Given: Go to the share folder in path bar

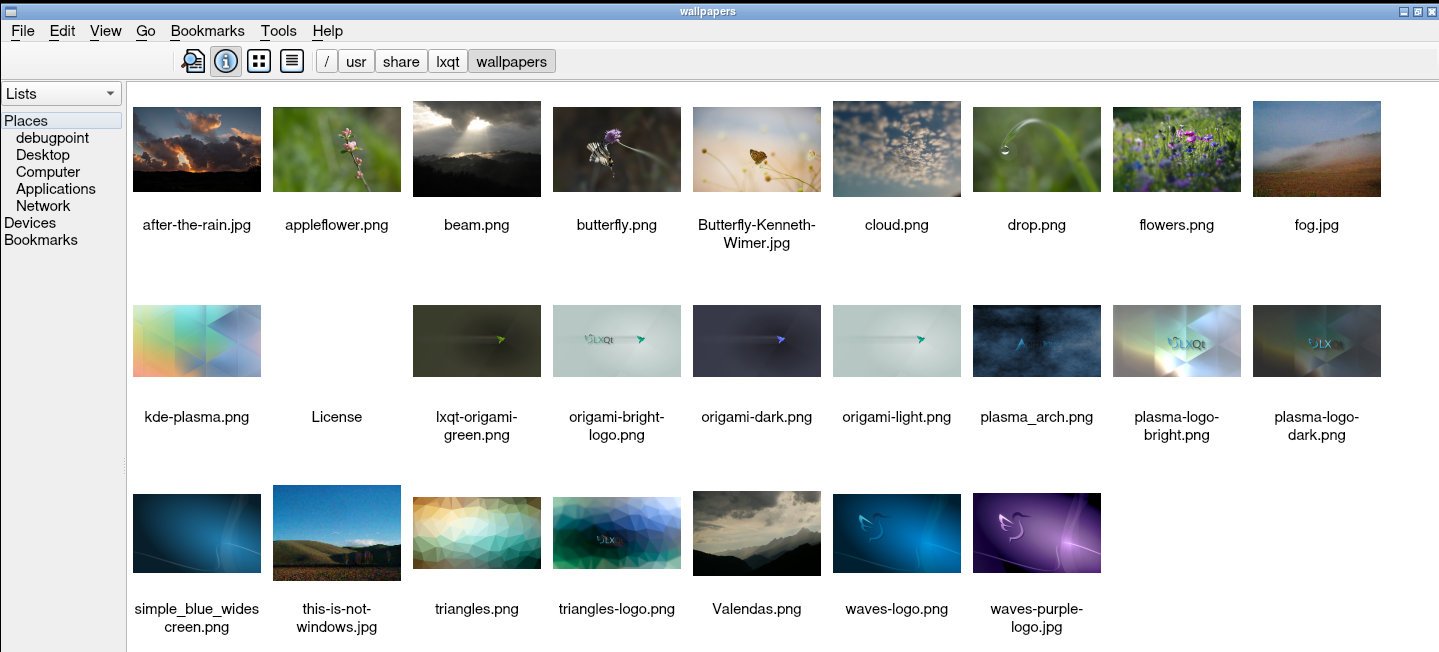Looking at the screenshot, I should pos(401,62).
